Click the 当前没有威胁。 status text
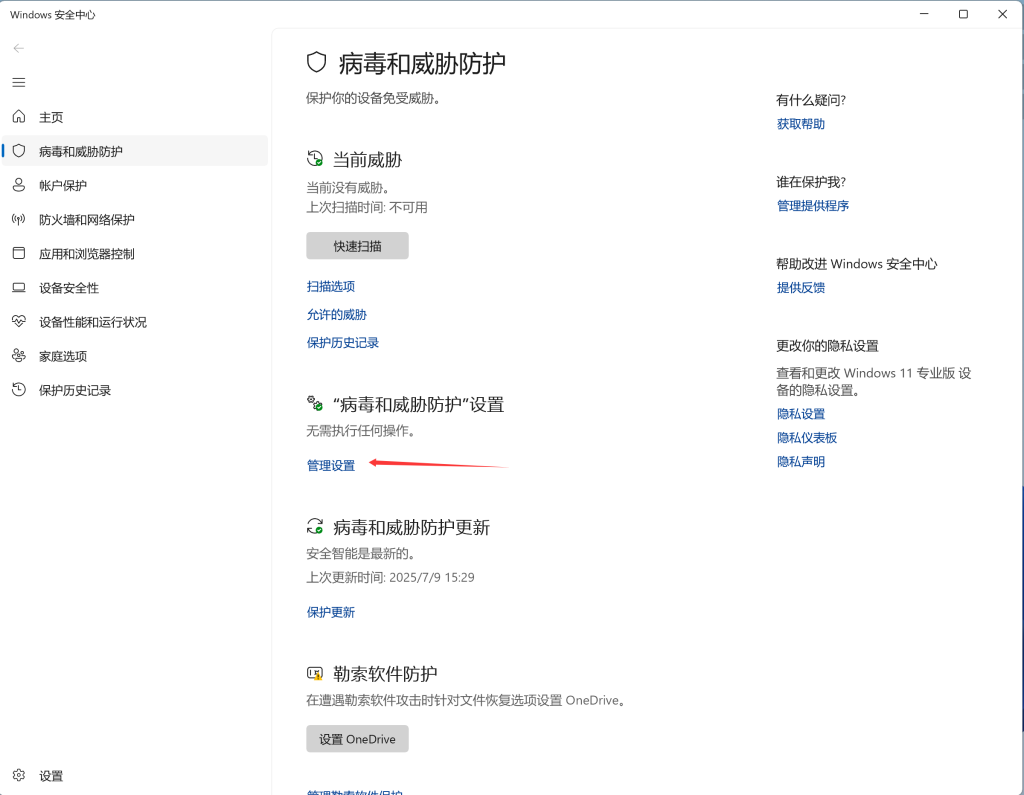The height and width of the screenshot is (795, 1024). (x=348, y=187)
